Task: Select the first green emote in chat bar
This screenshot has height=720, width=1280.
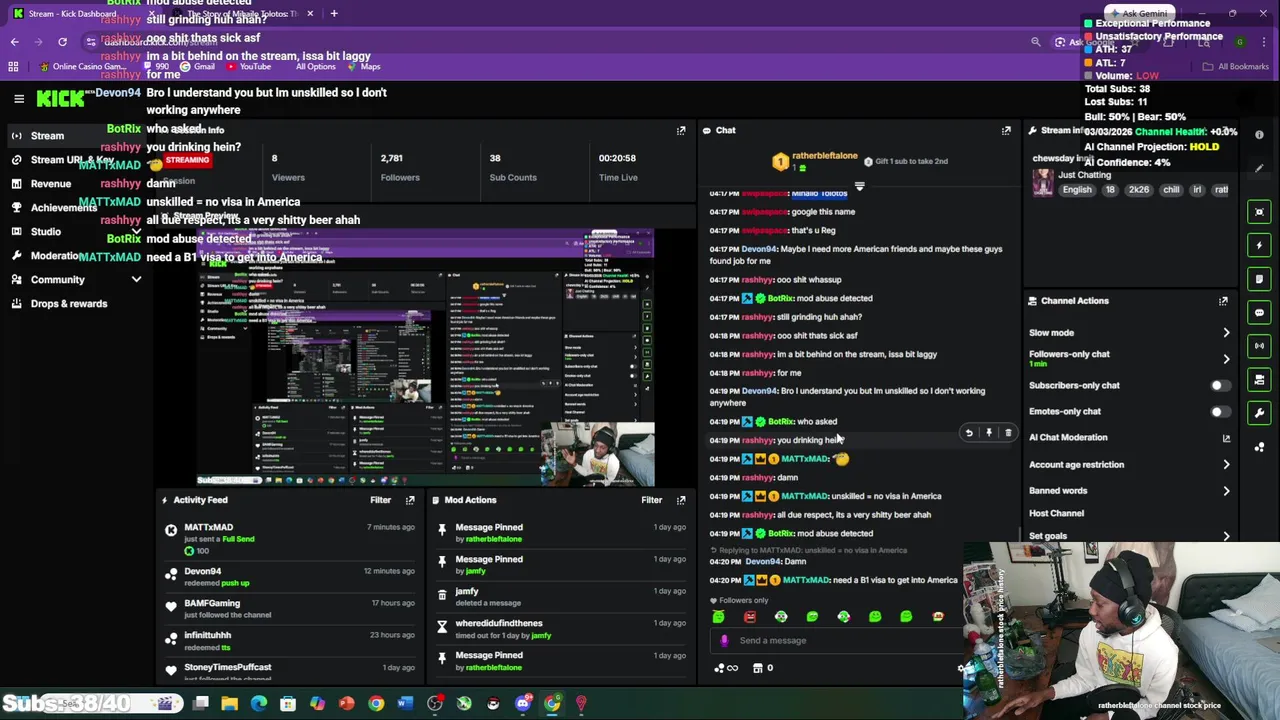Action: pyautogui.click(x=718, y=617)
